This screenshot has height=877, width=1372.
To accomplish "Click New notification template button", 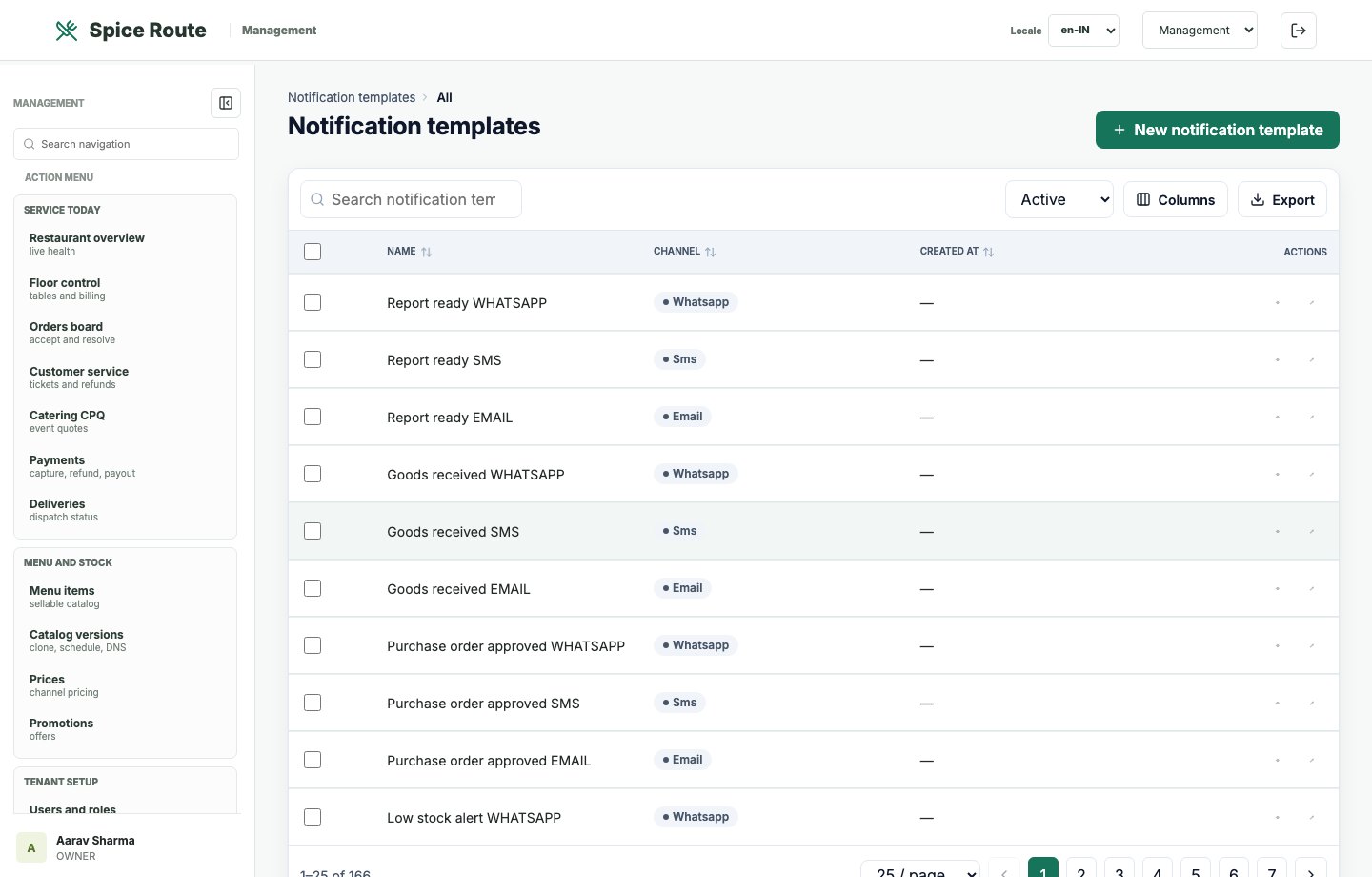I will coord(1218,130).
